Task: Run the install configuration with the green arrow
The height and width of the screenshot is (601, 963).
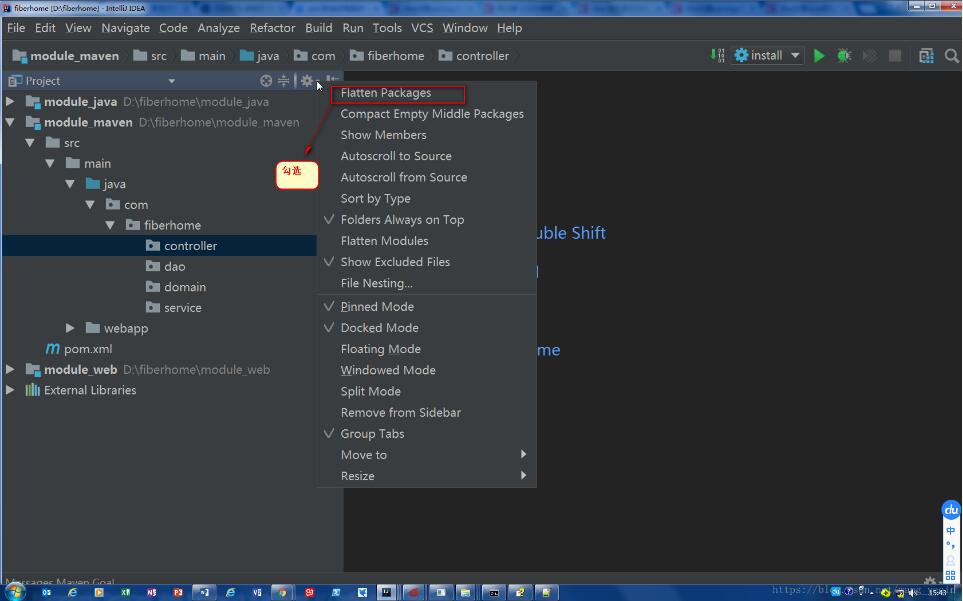Action: tap(819, 56)
